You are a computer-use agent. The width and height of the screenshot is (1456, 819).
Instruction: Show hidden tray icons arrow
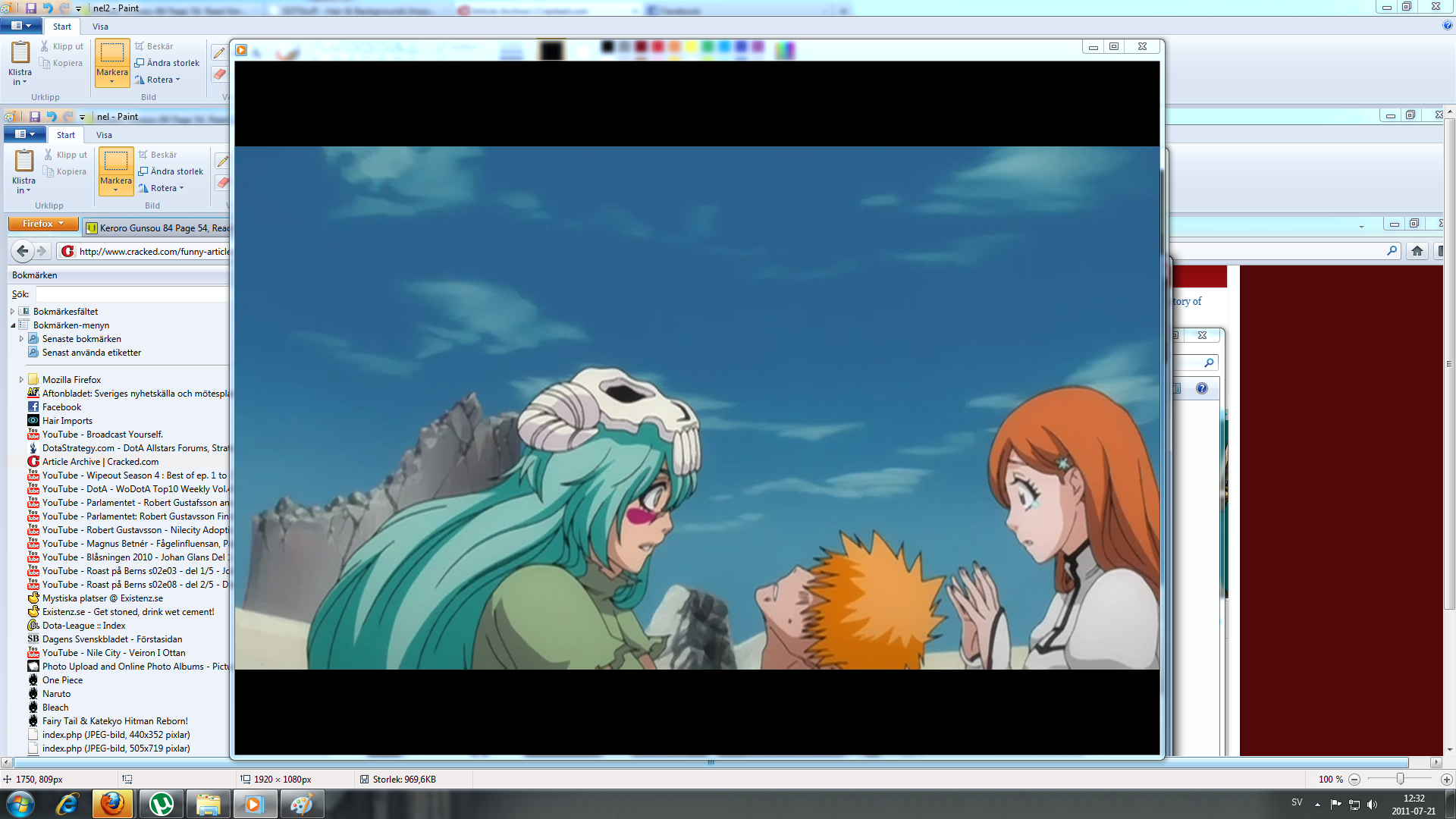coord(1317,805)
